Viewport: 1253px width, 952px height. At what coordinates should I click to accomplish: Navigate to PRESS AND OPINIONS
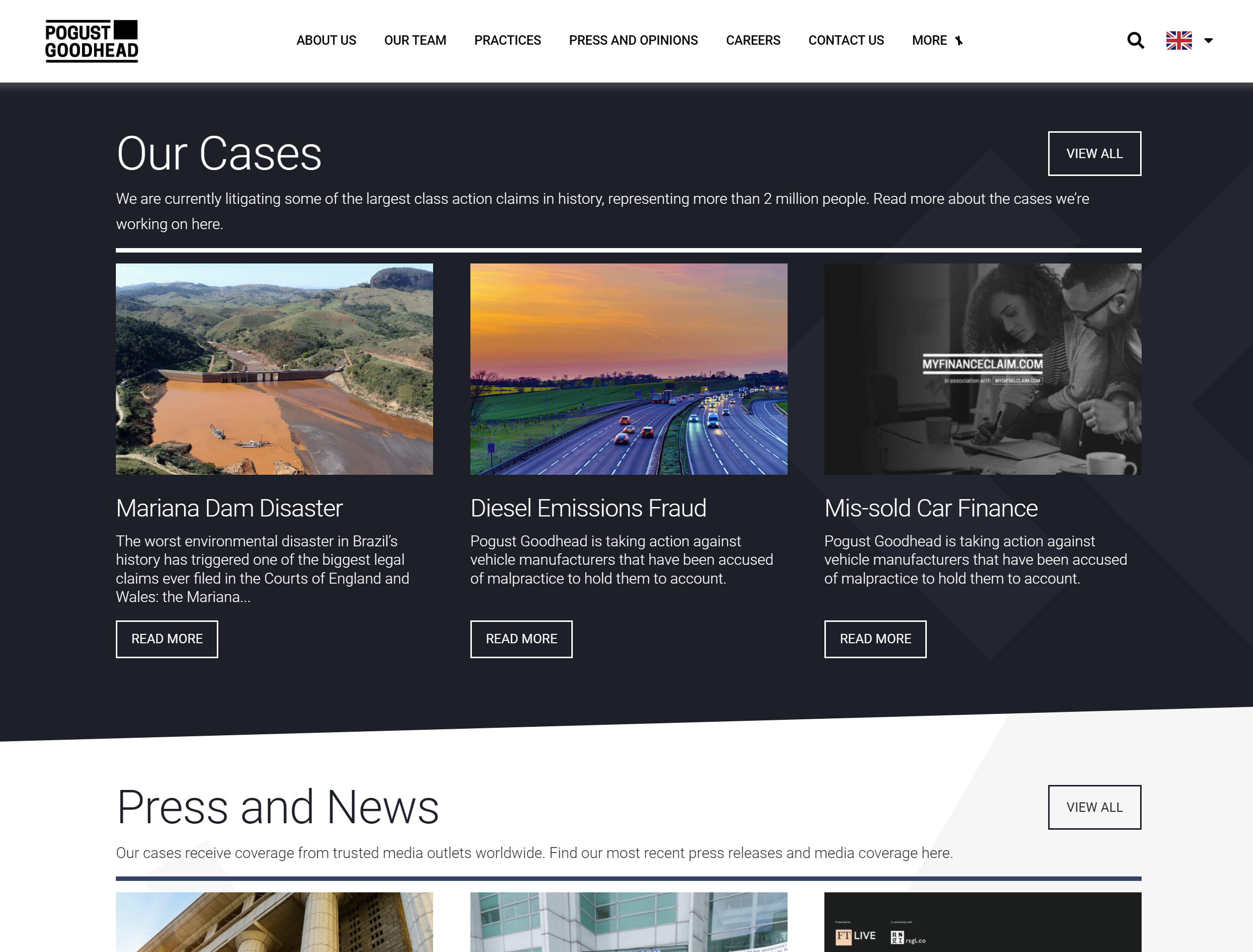click(x=633, y=40)
